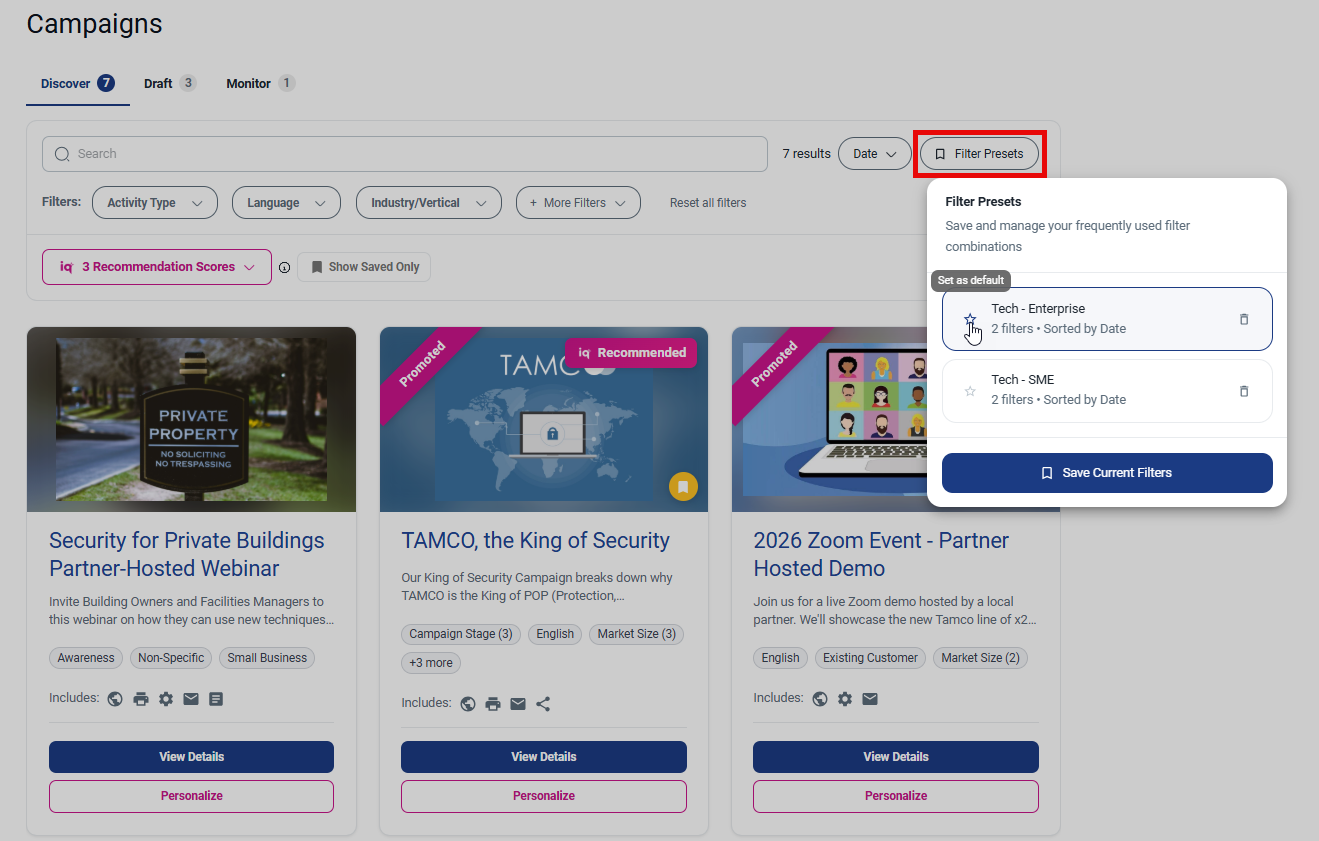Personalize the TAMCO King of Security campaign
The width and height of the screenshot is (1319, 841).
point(544,796)
